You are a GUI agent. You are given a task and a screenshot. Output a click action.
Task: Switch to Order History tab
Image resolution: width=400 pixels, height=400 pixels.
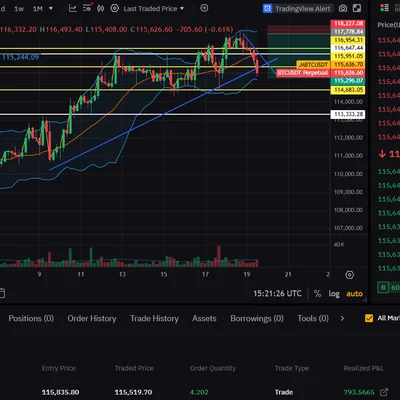[92, 319]
